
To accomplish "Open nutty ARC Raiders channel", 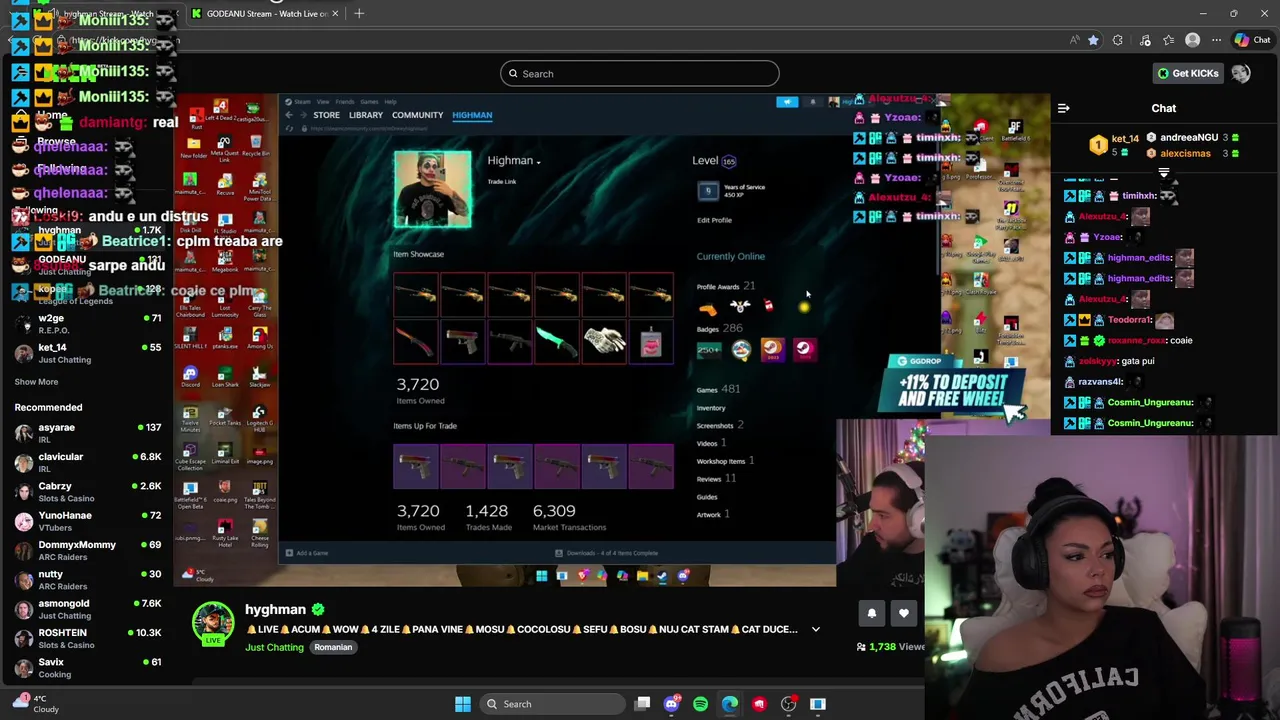I will tap(88, 579).
